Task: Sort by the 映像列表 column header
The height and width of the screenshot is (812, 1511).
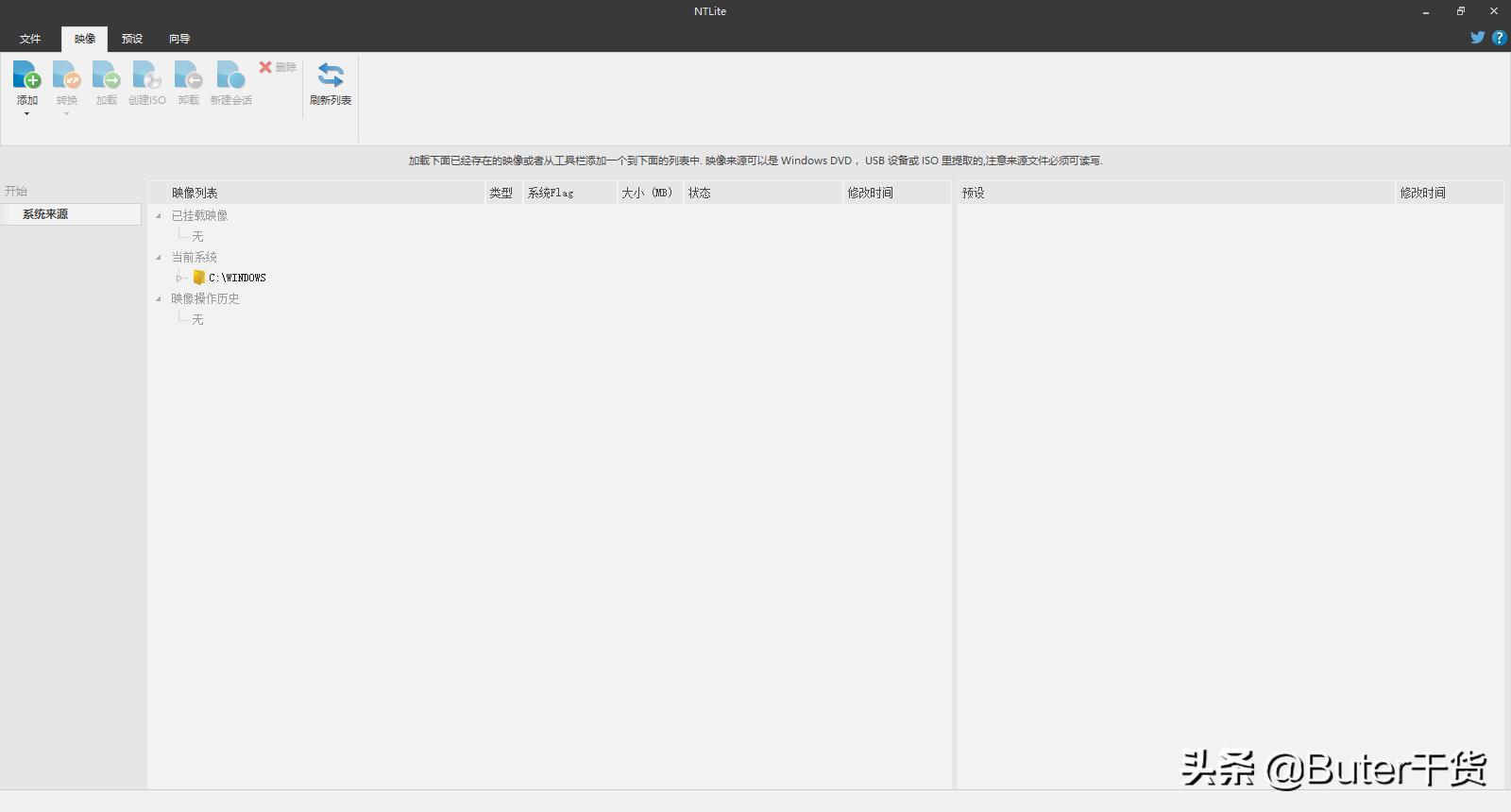Action: click(x=316, y=193)
